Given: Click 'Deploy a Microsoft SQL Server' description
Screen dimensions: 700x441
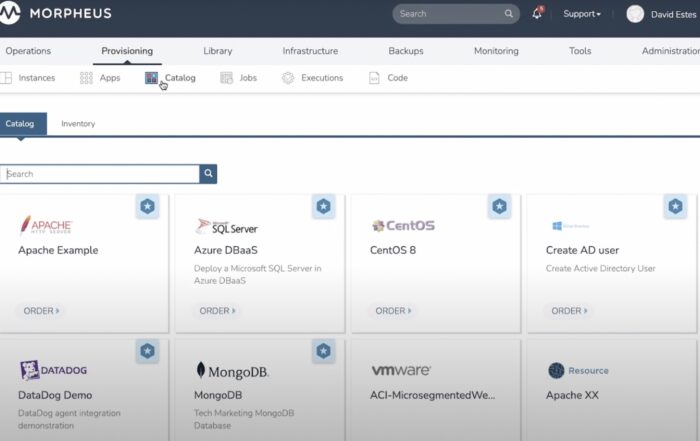Looking at the screenshot, I should point(258,274).
